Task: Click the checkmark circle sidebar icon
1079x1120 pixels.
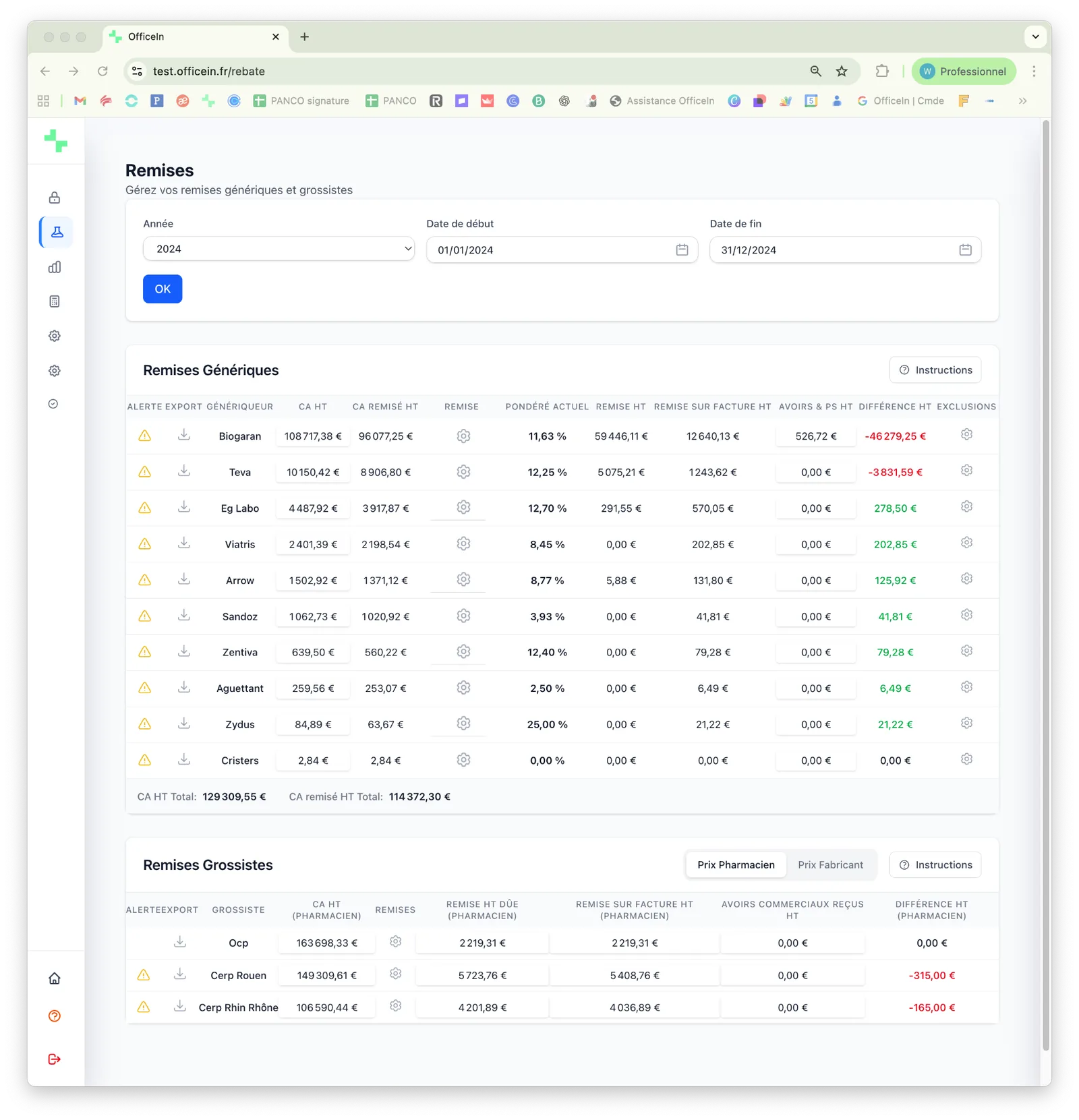Action: 53,404
